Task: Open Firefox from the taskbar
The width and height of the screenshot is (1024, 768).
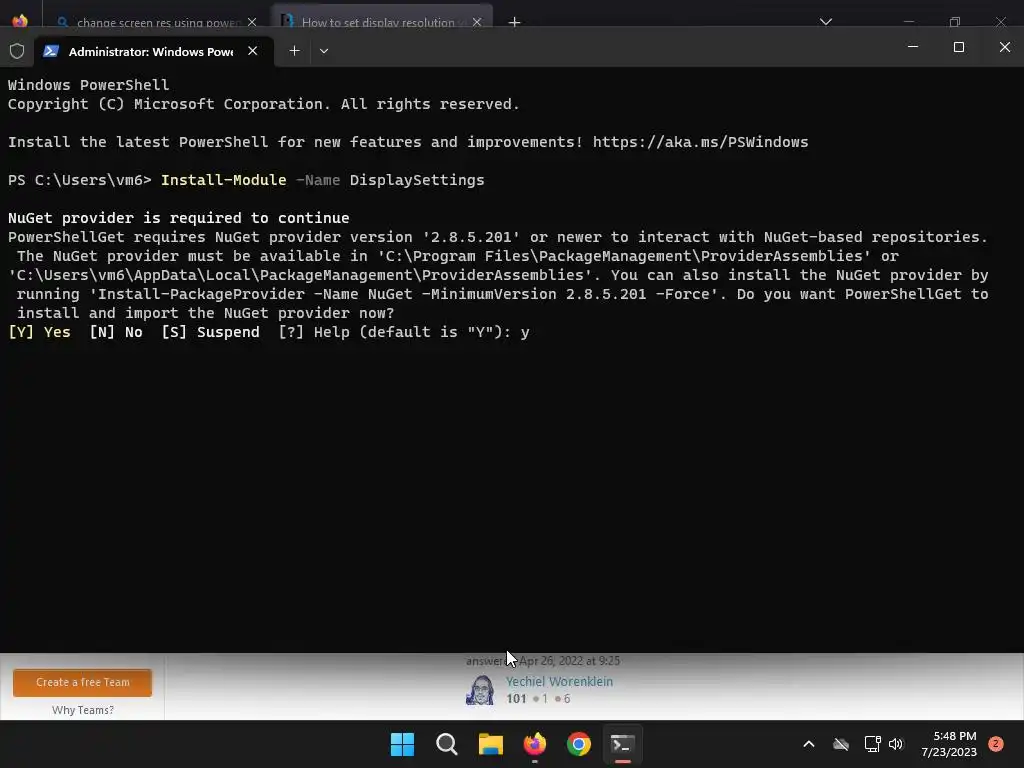Action: coord(535,744)
